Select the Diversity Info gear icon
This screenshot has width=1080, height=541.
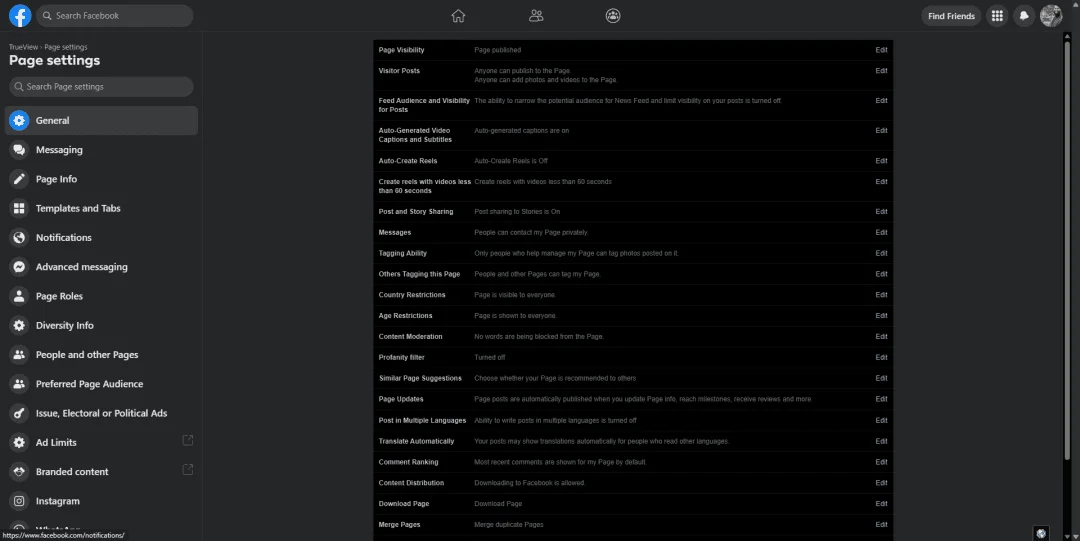pos(19,325)
